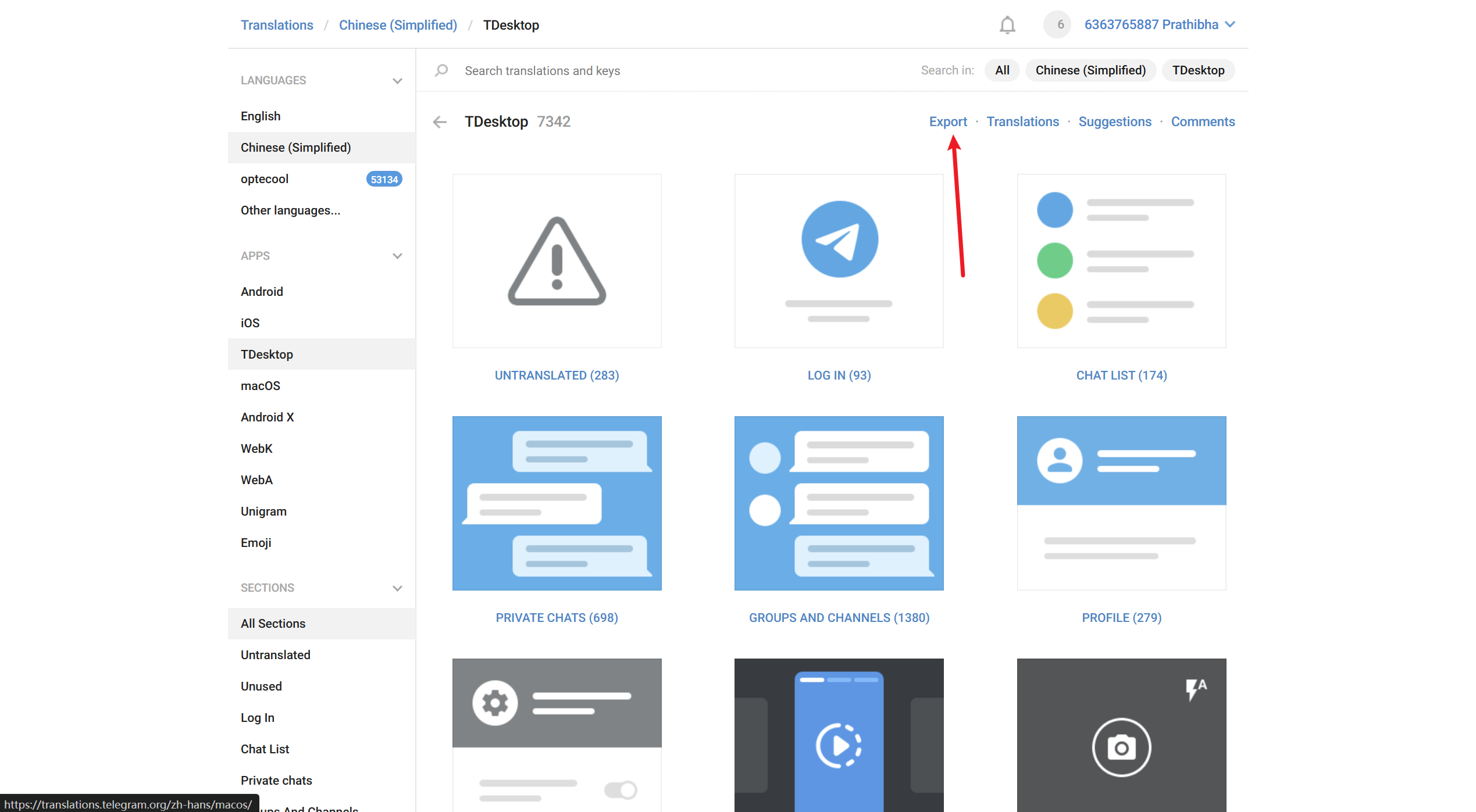Collapse the Apps sidebar section
Image resolution: width=1476 pixels, height=812 pixels.
point(397,256)
